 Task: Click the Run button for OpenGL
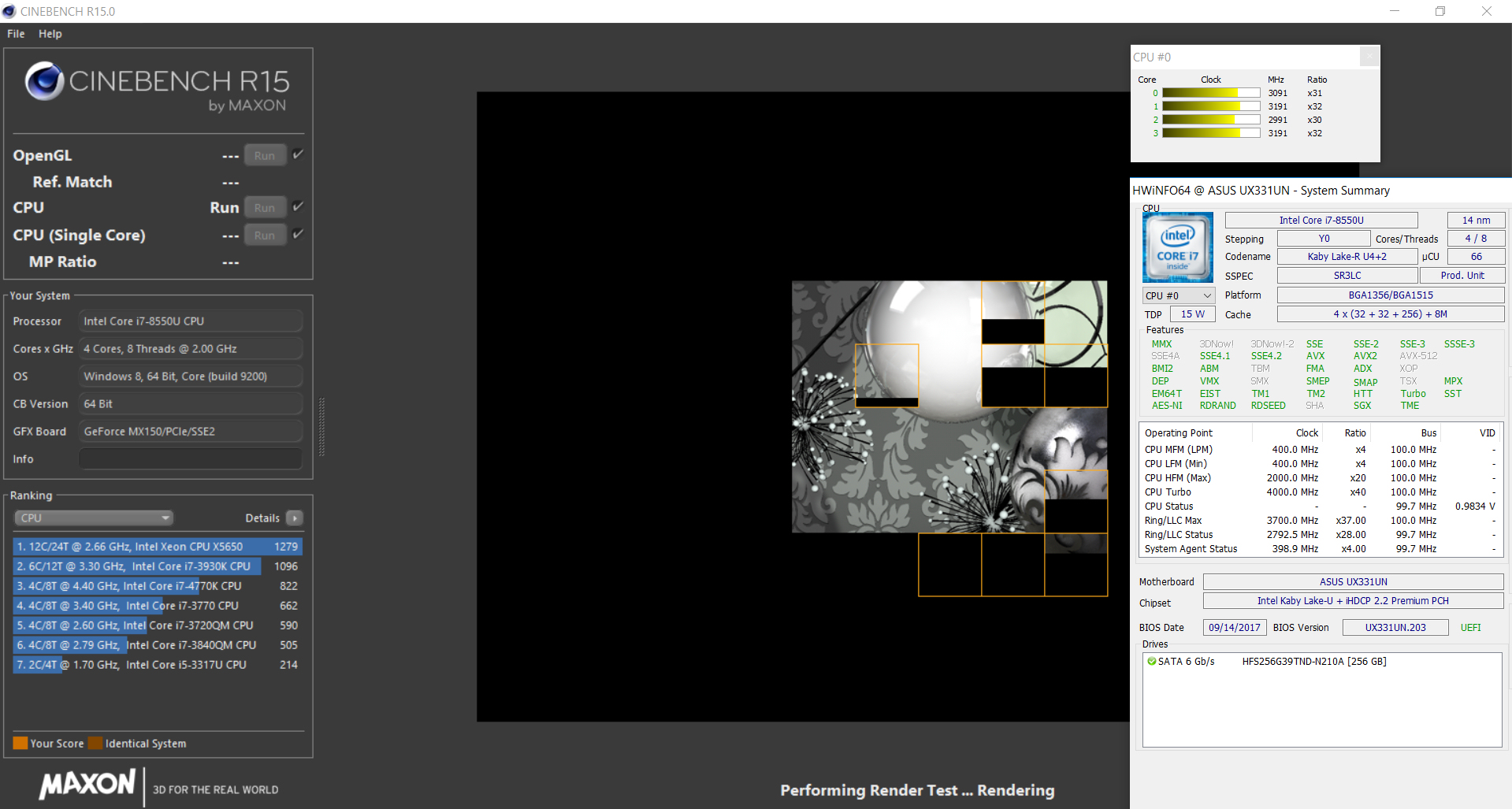pos(265,155)
